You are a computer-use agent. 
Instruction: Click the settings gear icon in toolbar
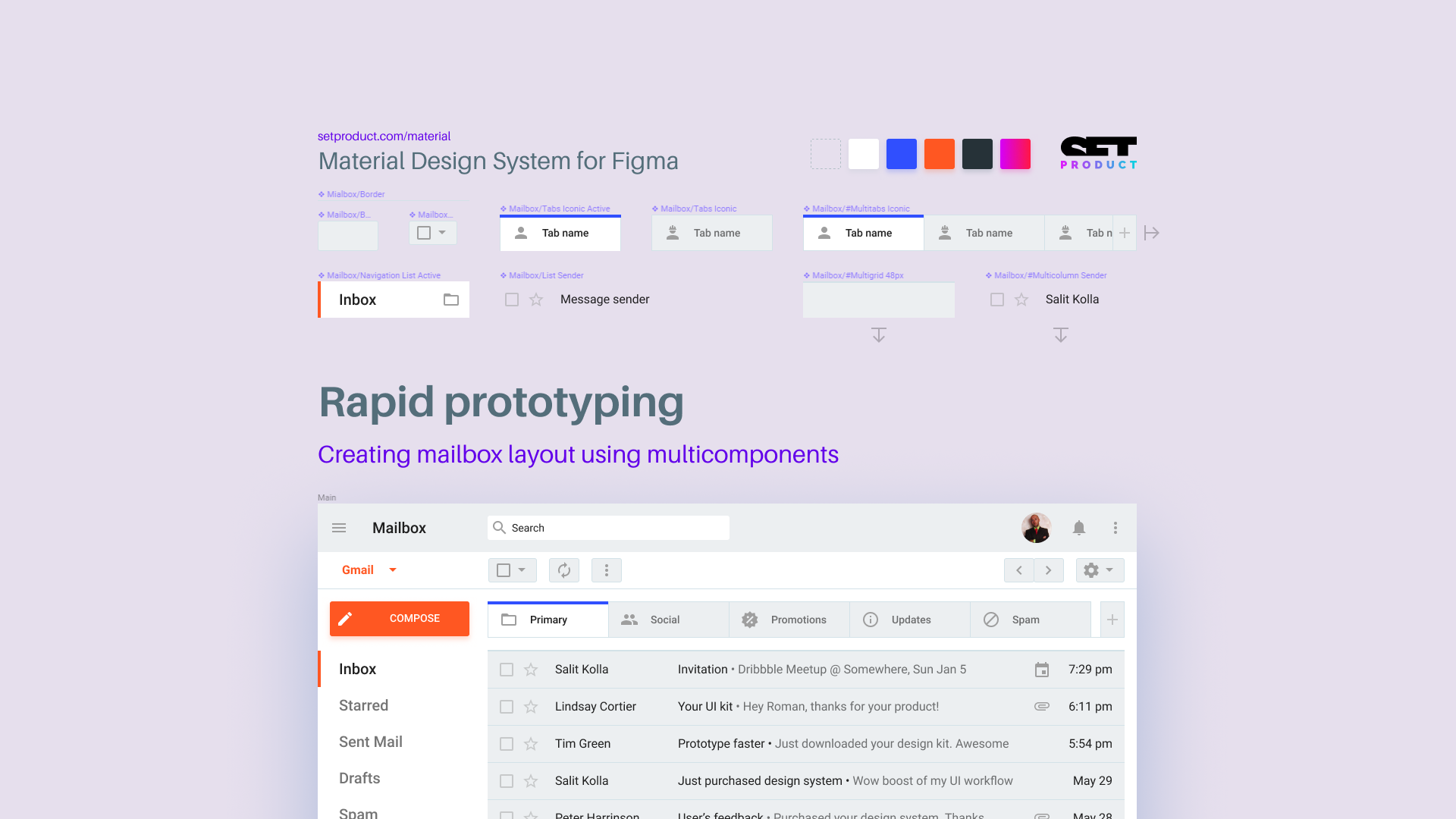(1092, 570)
